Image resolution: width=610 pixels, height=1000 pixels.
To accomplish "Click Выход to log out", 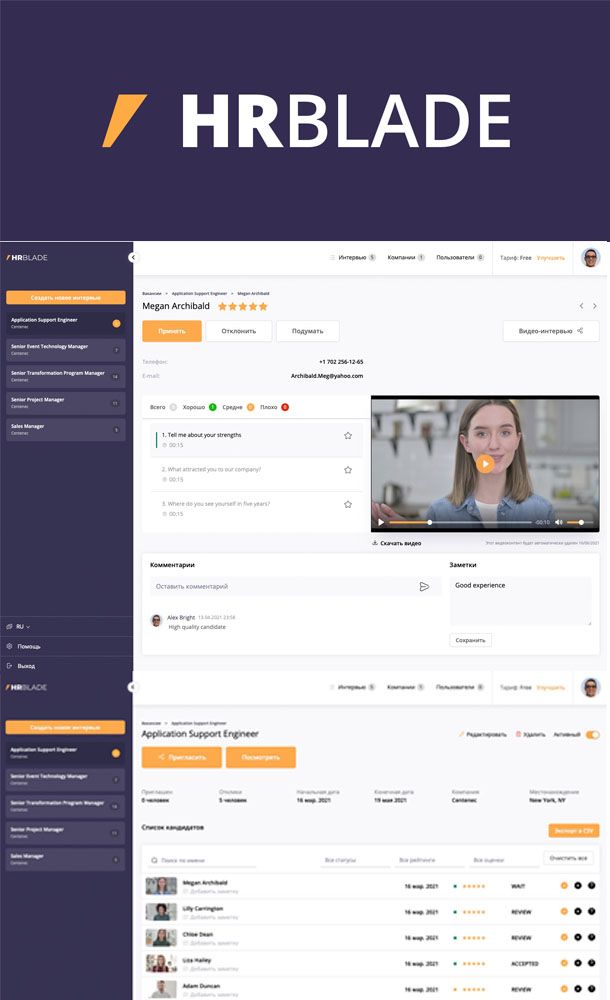I will coord(21,666).
